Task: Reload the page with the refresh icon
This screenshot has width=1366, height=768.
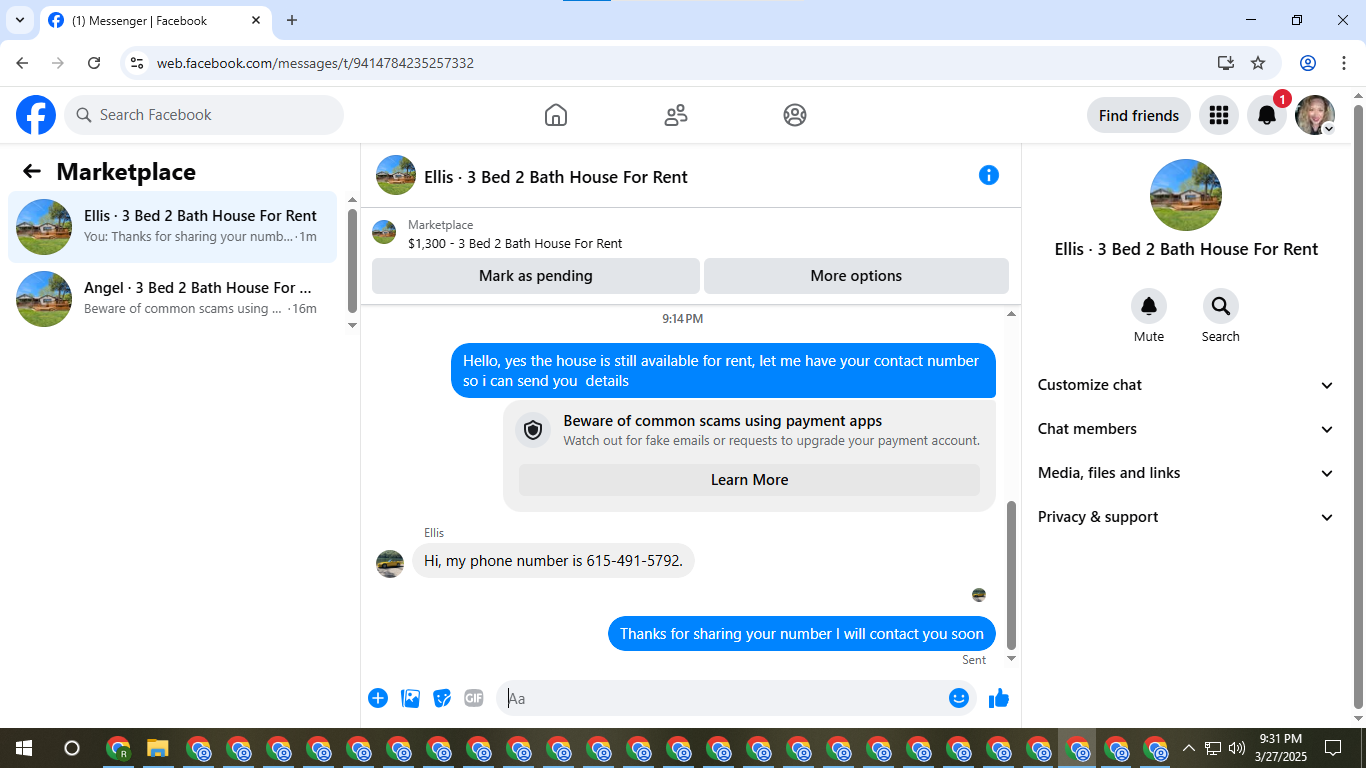Action: point(94,63)
